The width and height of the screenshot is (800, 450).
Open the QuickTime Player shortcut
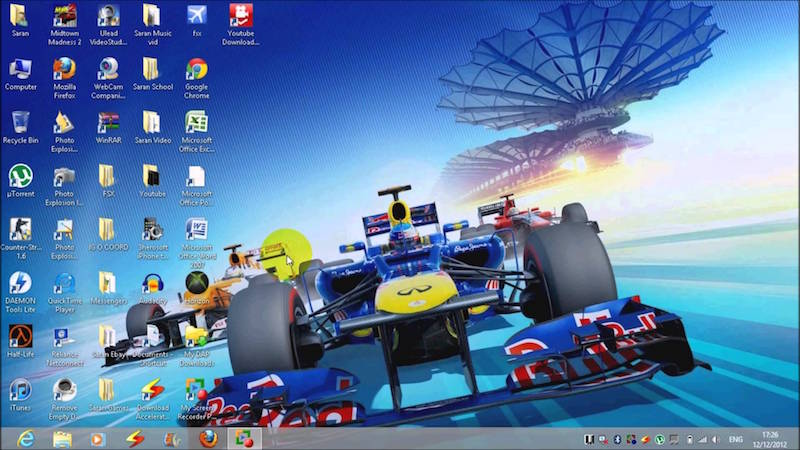point(65,292)
